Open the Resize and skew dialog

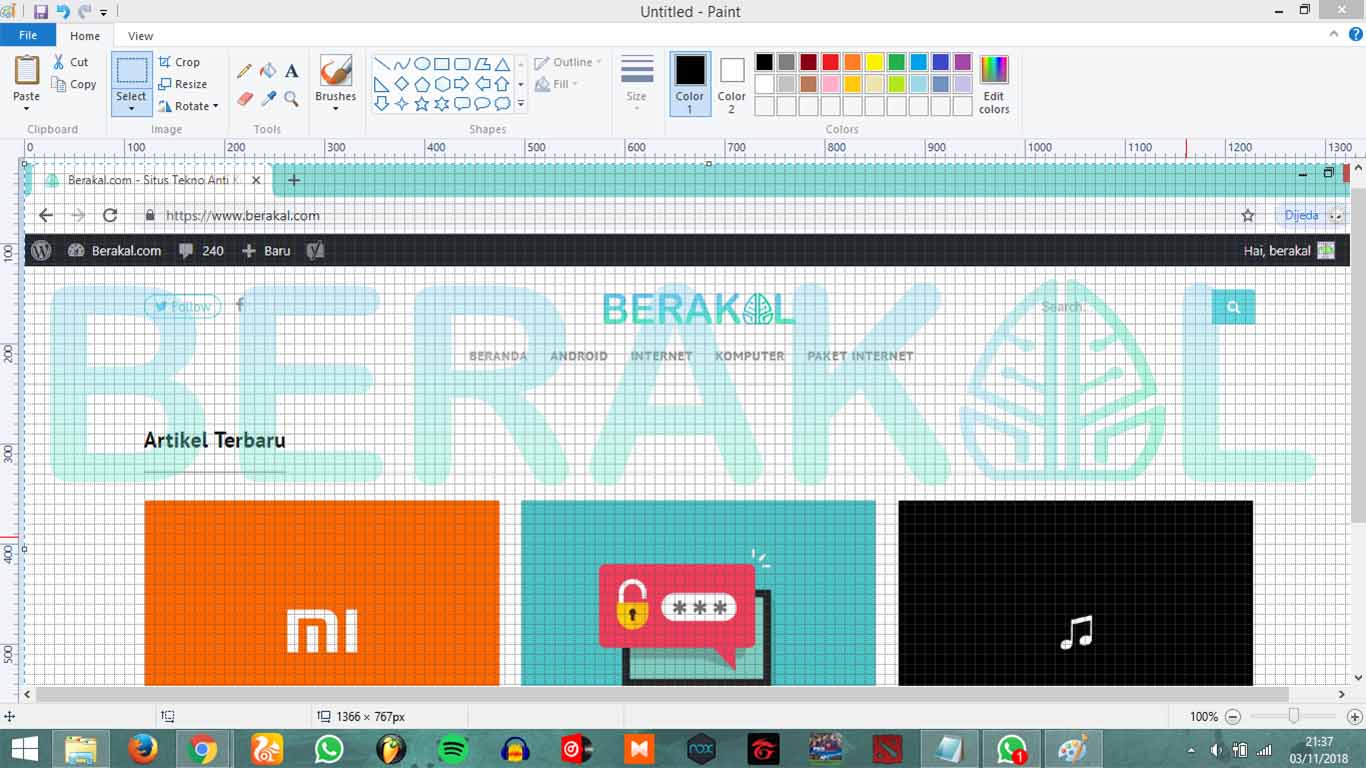(183, 84)
